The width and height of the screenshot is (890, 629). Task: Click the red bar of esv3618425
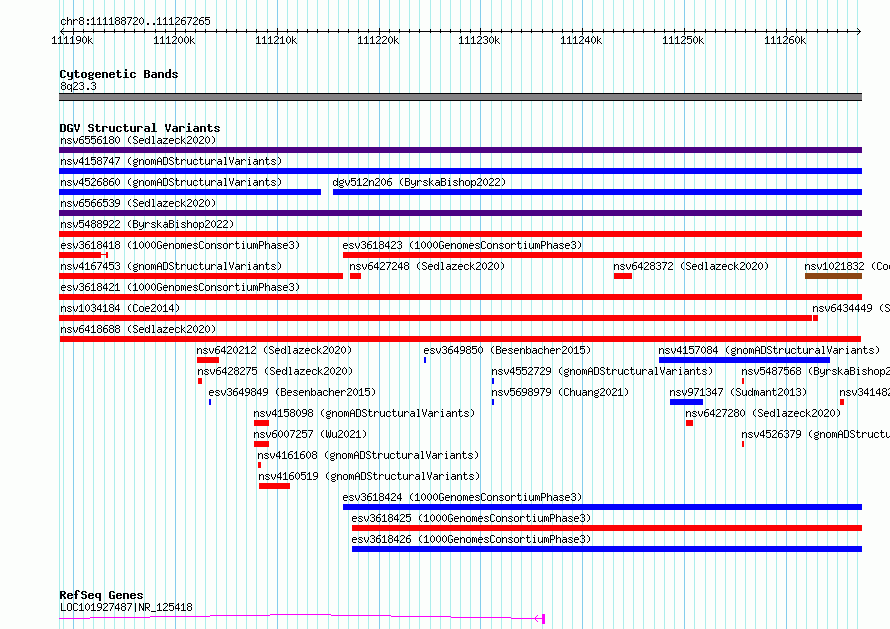[607, 528]
